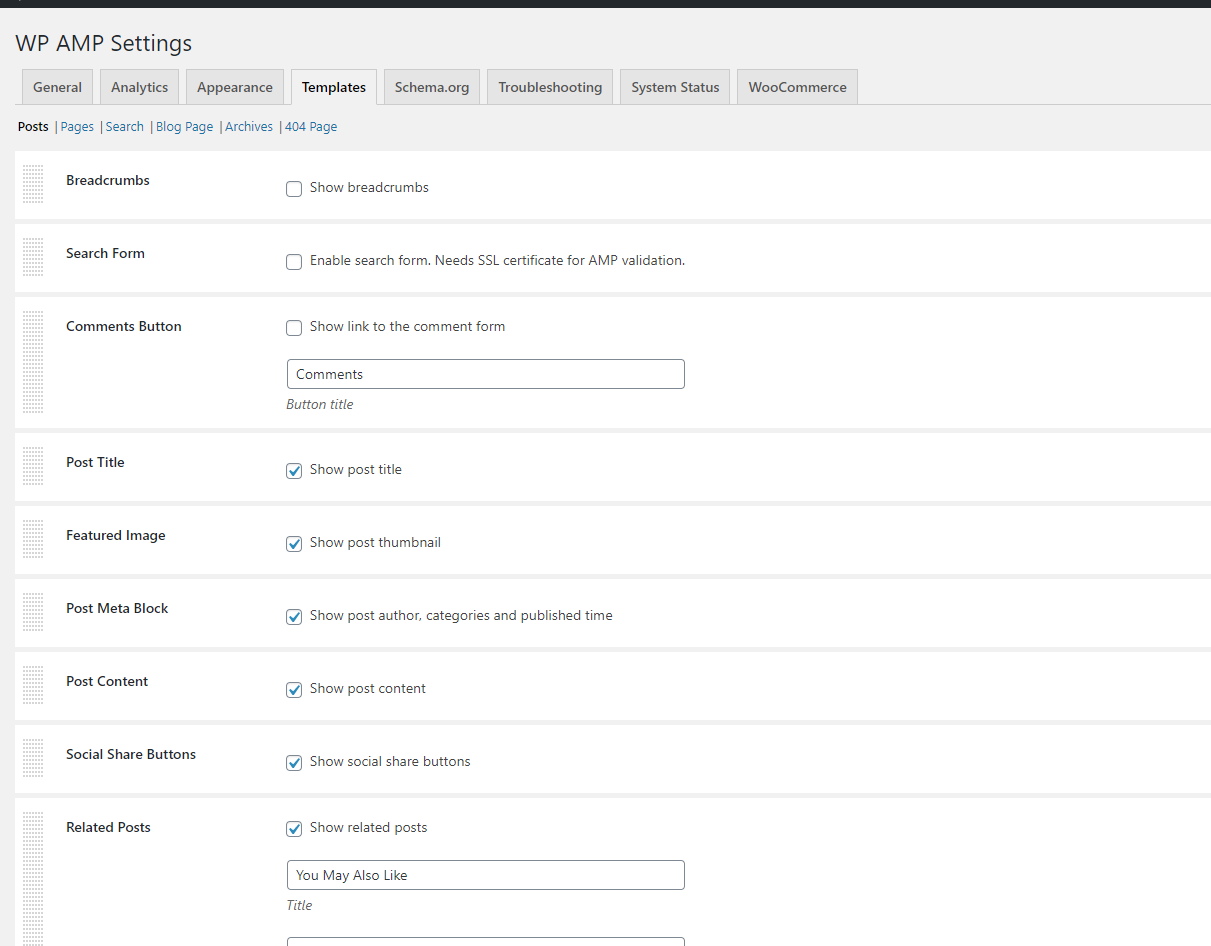
Task: Grab the Post Meta Block drag handle
Action: [33, 612]
